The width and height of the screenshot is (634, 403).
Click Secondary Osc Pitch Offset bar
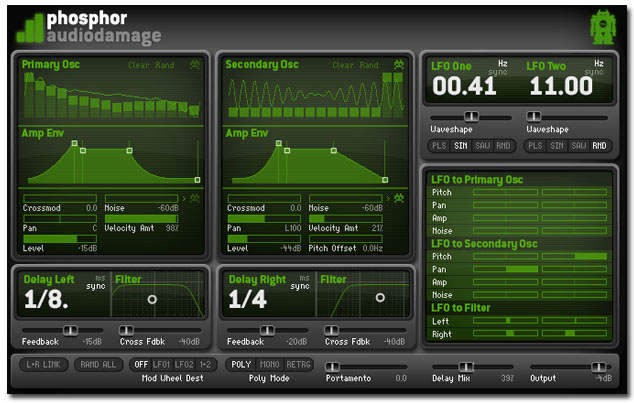coord(346,239)
